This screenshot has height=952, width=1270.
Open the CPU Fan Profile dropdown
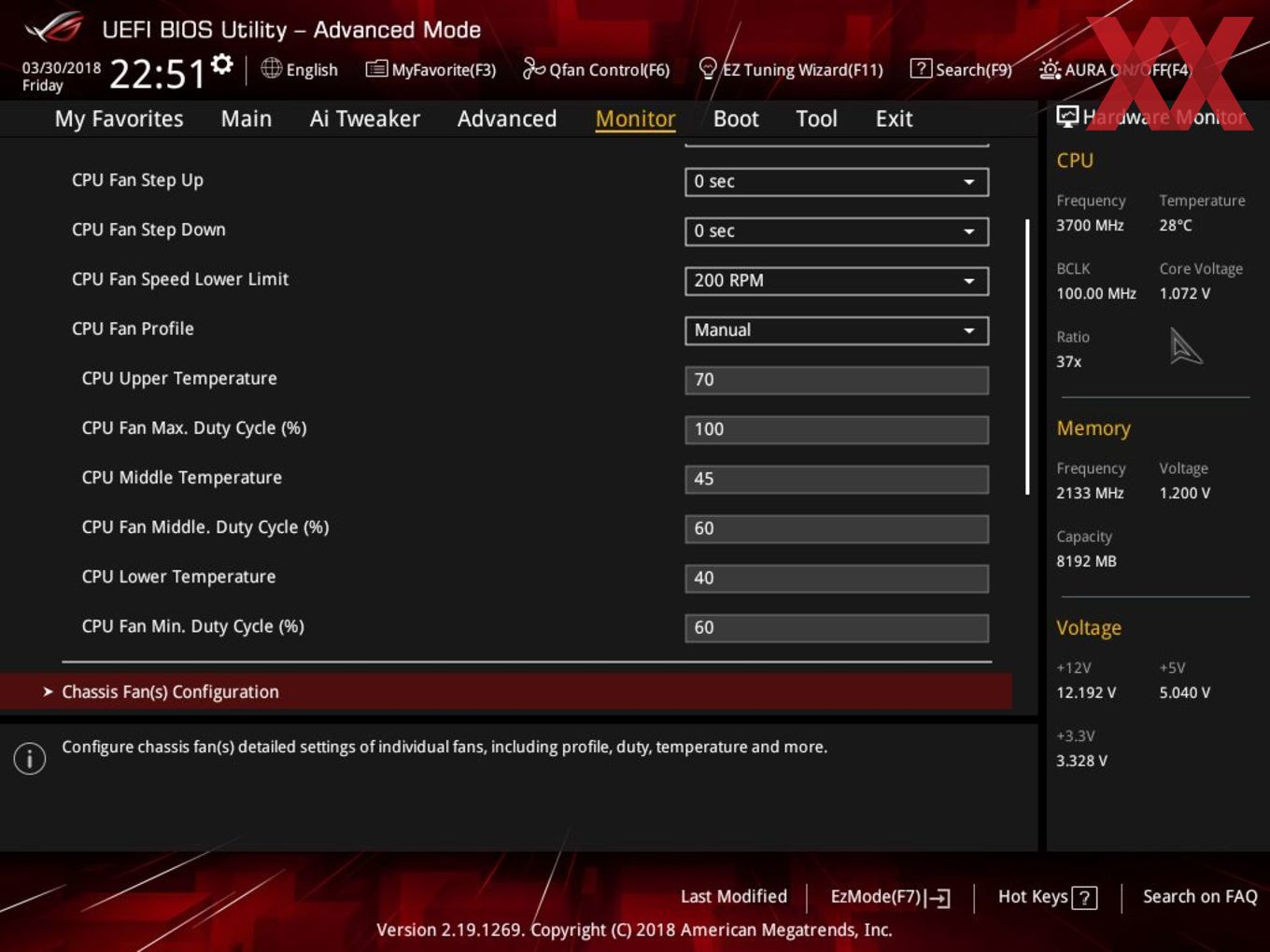click(837, 330)
